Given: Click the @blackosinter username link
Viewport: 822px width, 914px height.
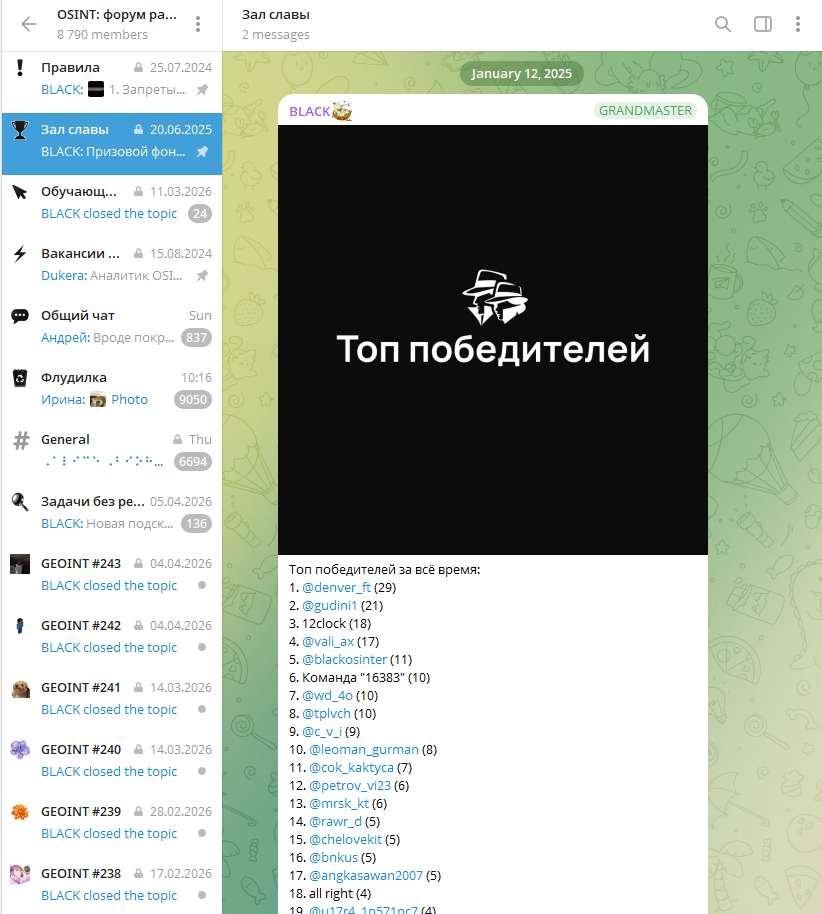Looking at the screenshot, I should 343,660.
